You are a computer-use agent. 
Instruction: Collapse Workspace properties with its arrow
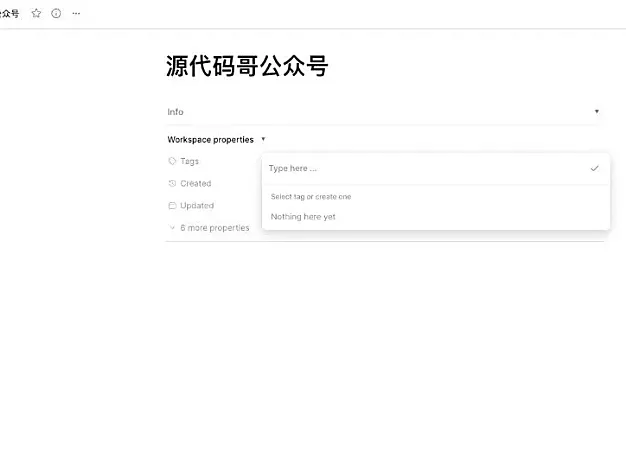(263, 139)
